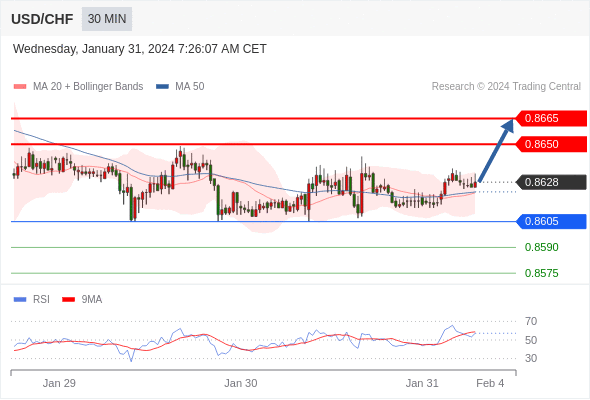This screenshot has height=400, width=590.
Task: Click the Research © 2024 Trading Central credit
Action: (506, 87)
